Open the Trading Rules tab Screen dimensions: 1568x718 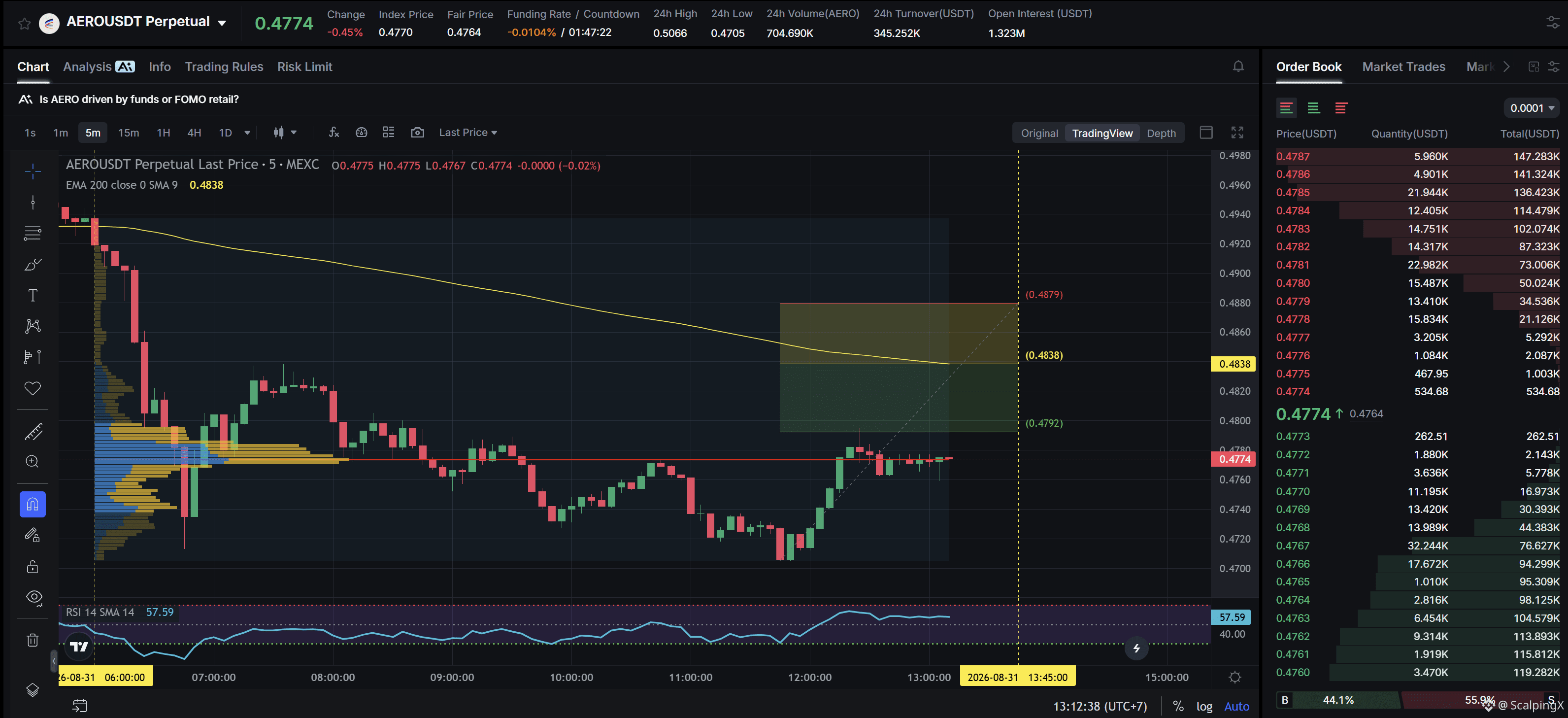pos(224,67)
